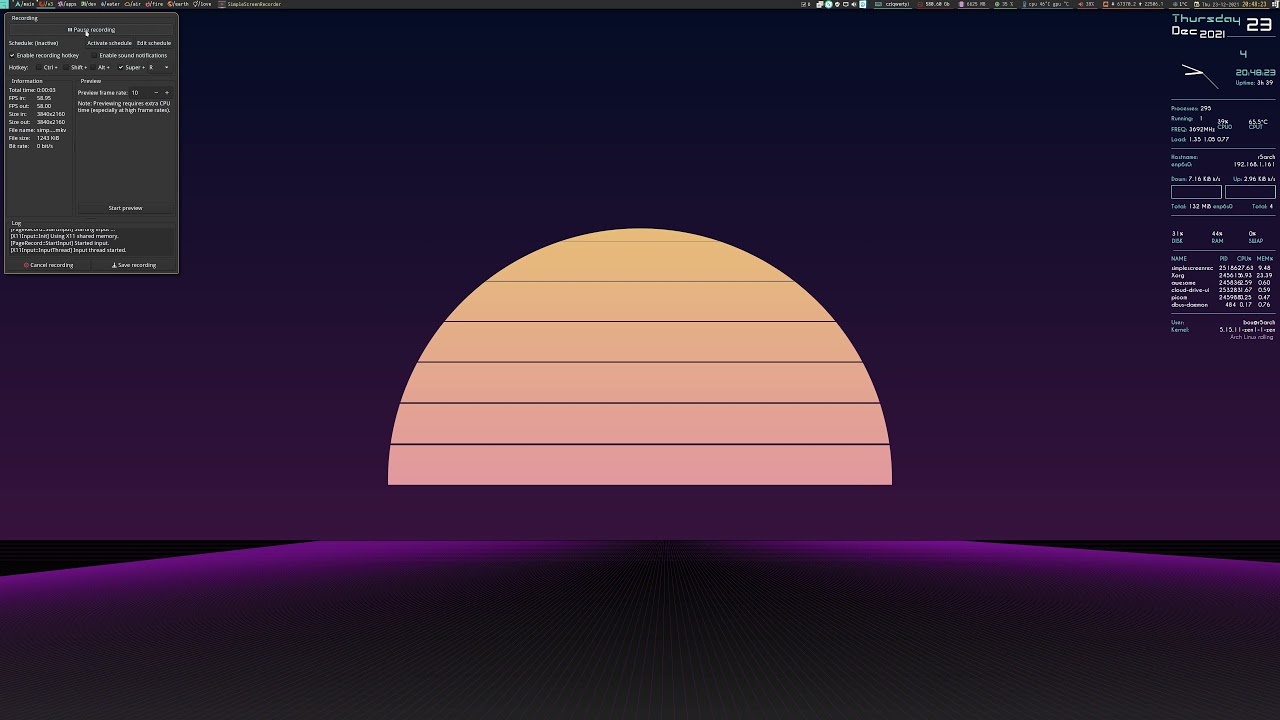Image resolution: width=1280 pixels, height=720 pixels.
Task: Switch to the air workspace tag
Action: [133, 4]
